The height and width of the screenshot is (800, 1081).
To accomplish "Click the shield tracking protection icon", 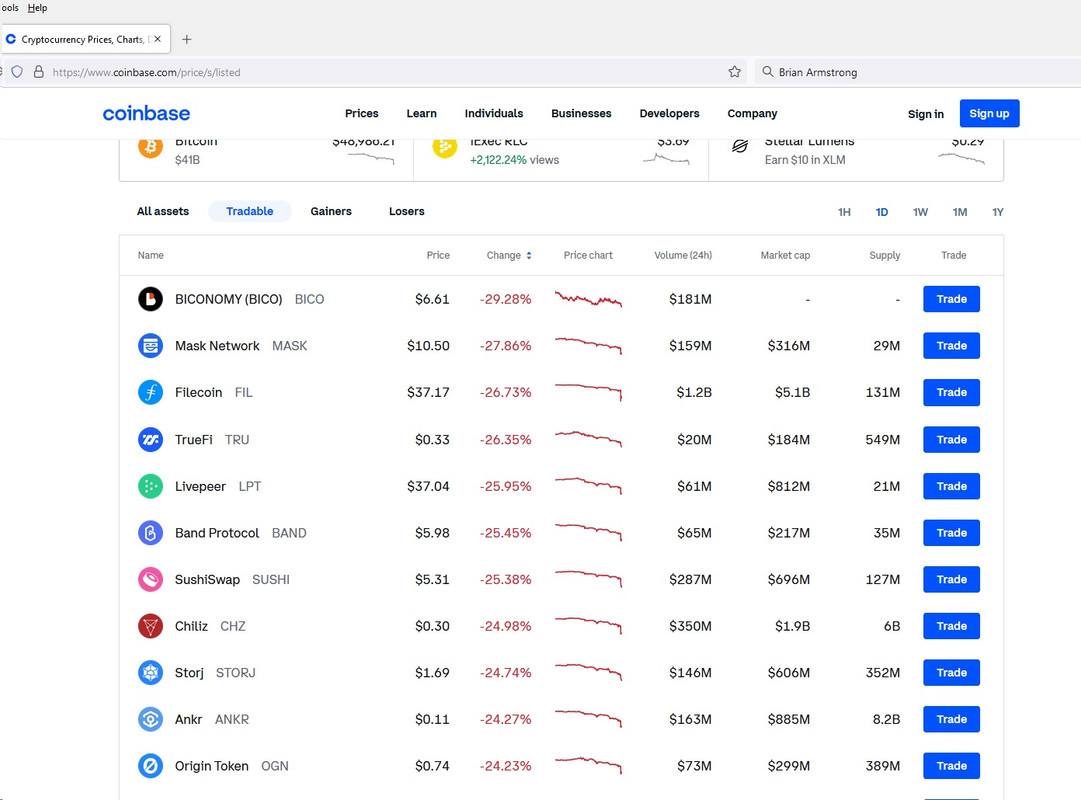I will pyautogui.click(x=17, y=72).
